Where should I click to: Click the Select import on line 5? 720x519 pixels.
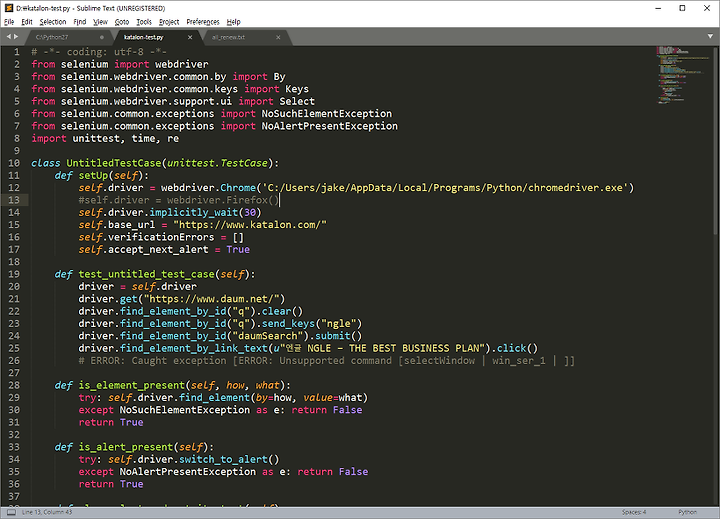pyautogui.click(x=297, y=102)
